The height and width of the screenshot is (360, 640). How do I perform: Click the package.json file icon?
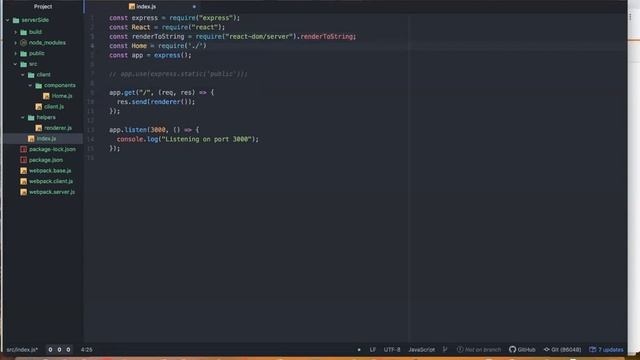point(24,160)
